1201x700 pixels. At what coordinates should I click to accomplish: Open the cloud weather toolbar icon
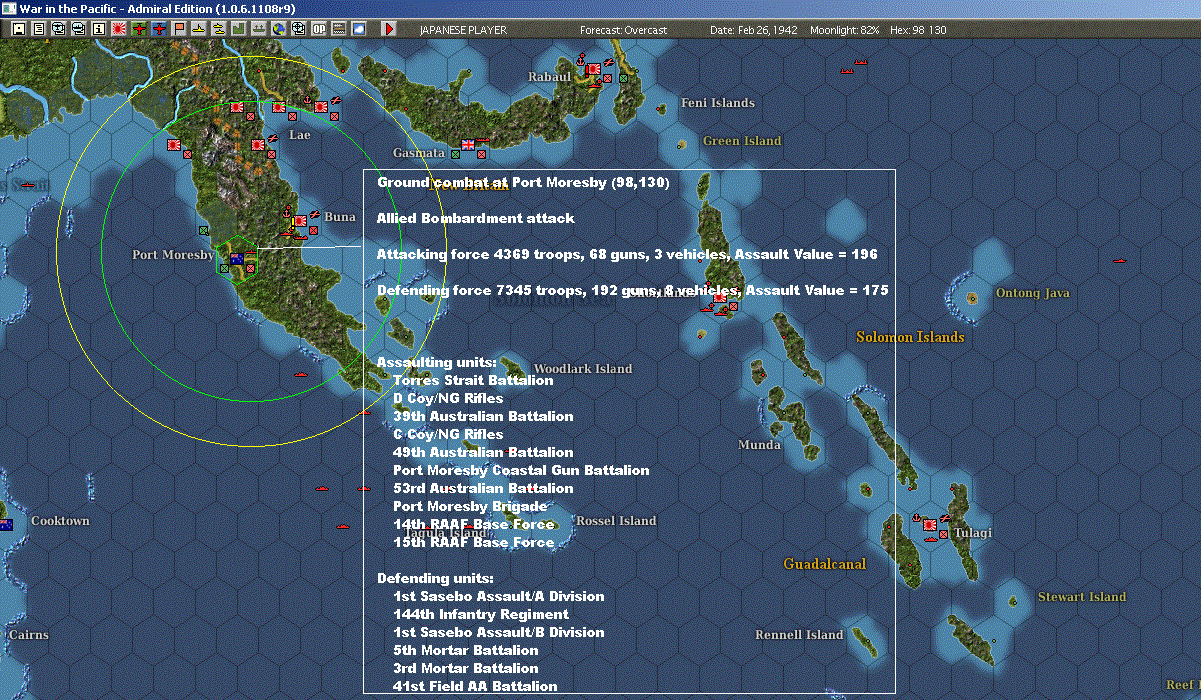359,29
